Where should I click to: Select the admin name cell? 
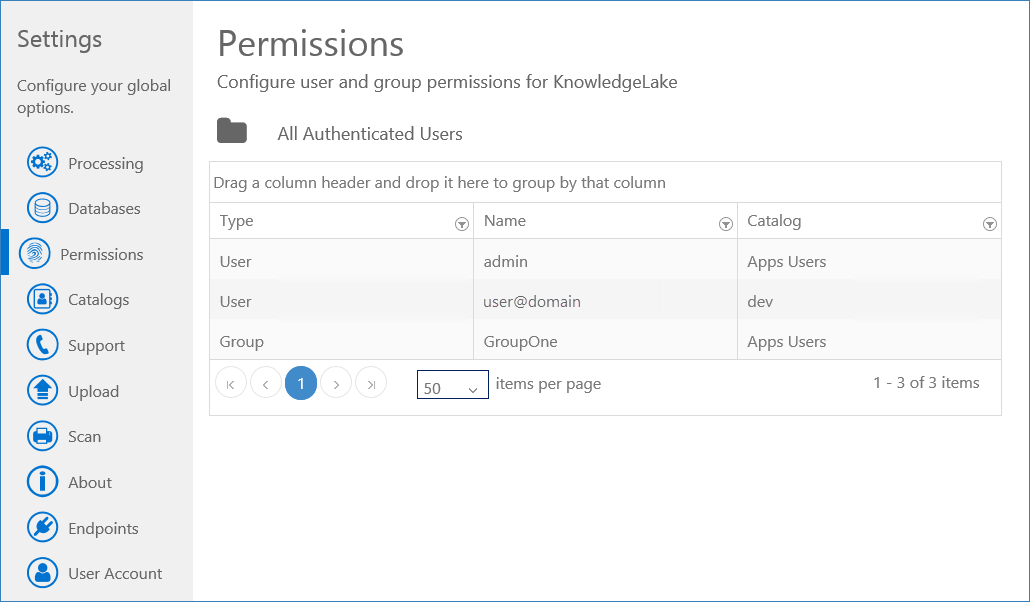tap(605, 261)
